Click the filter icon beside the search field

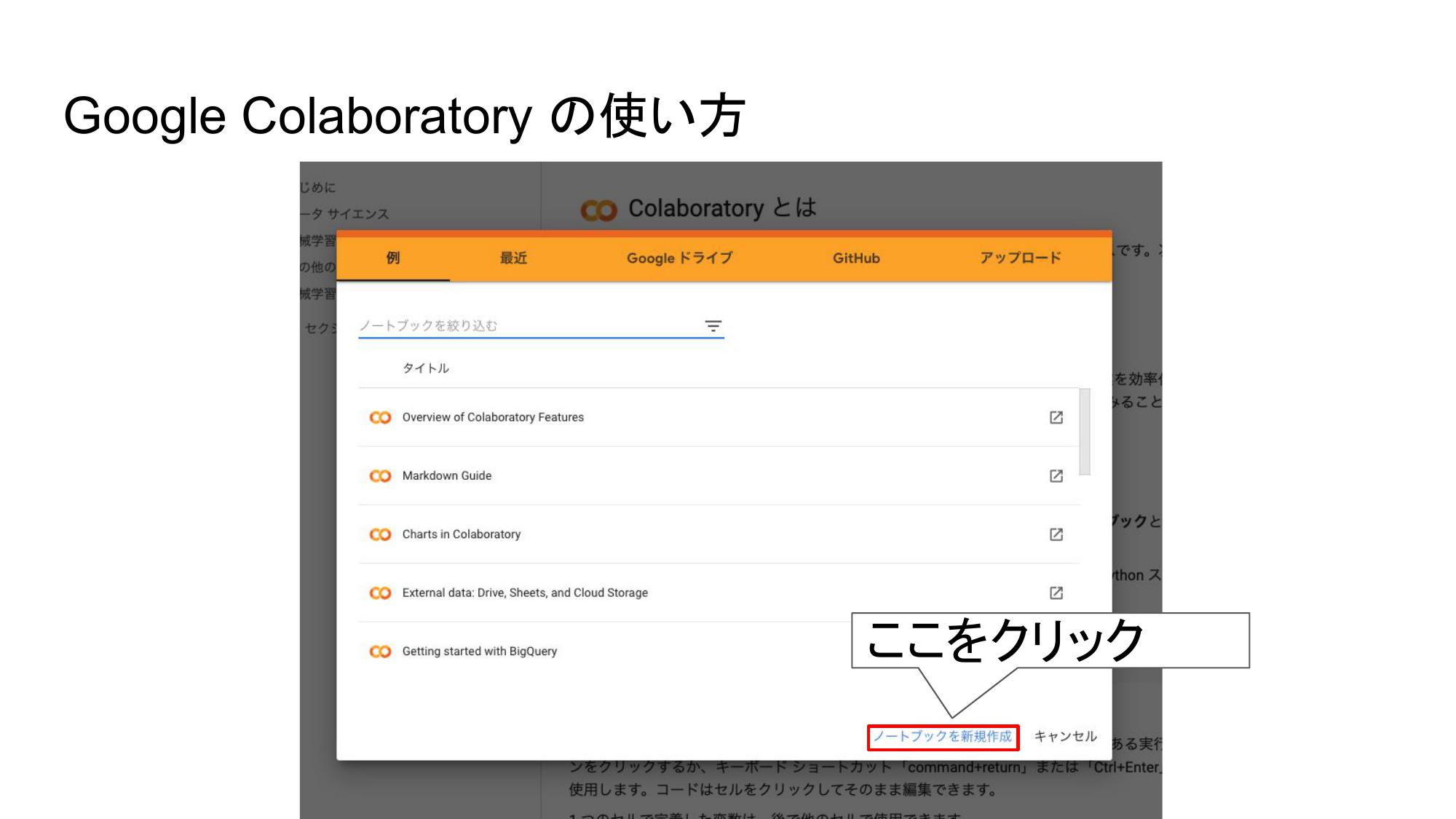click(713, 326)
